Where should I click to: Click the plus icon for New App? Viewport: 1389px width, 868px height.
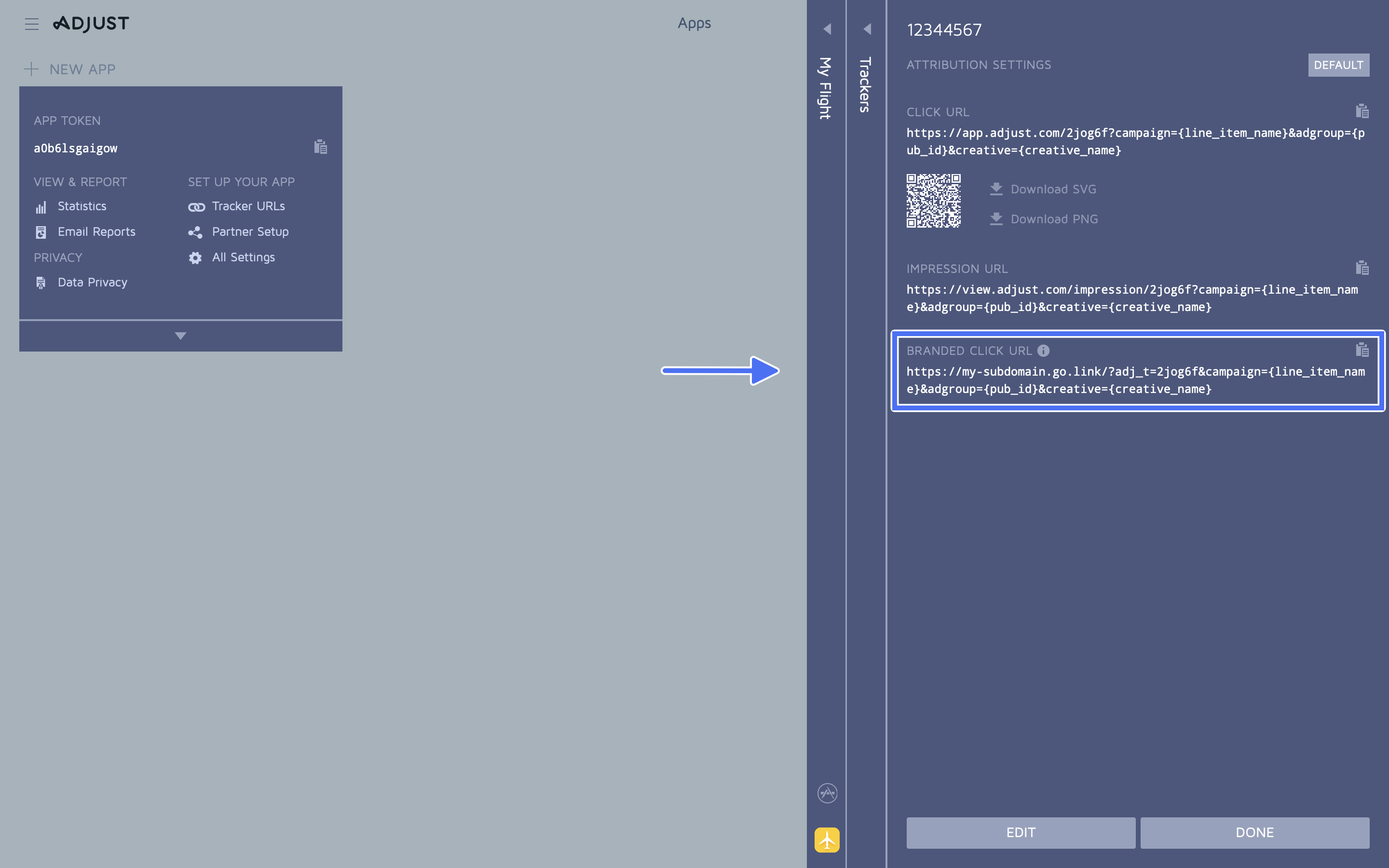pyautogui.click(x=31, y=69)
